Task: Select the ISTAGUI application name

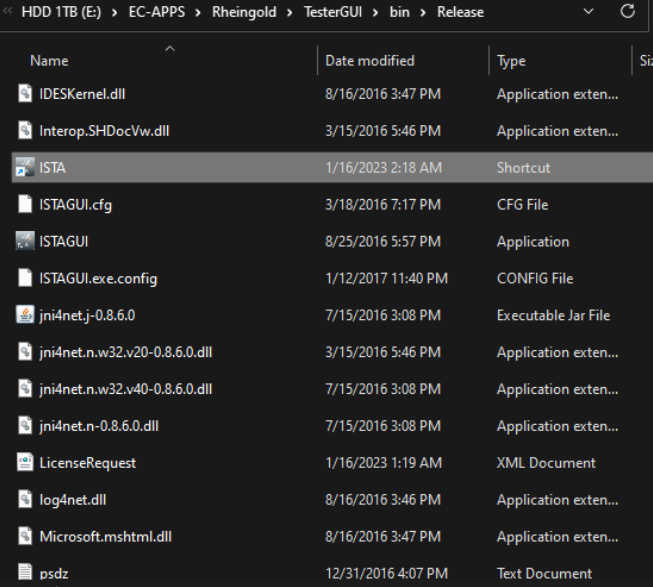Action: point(64,241)
